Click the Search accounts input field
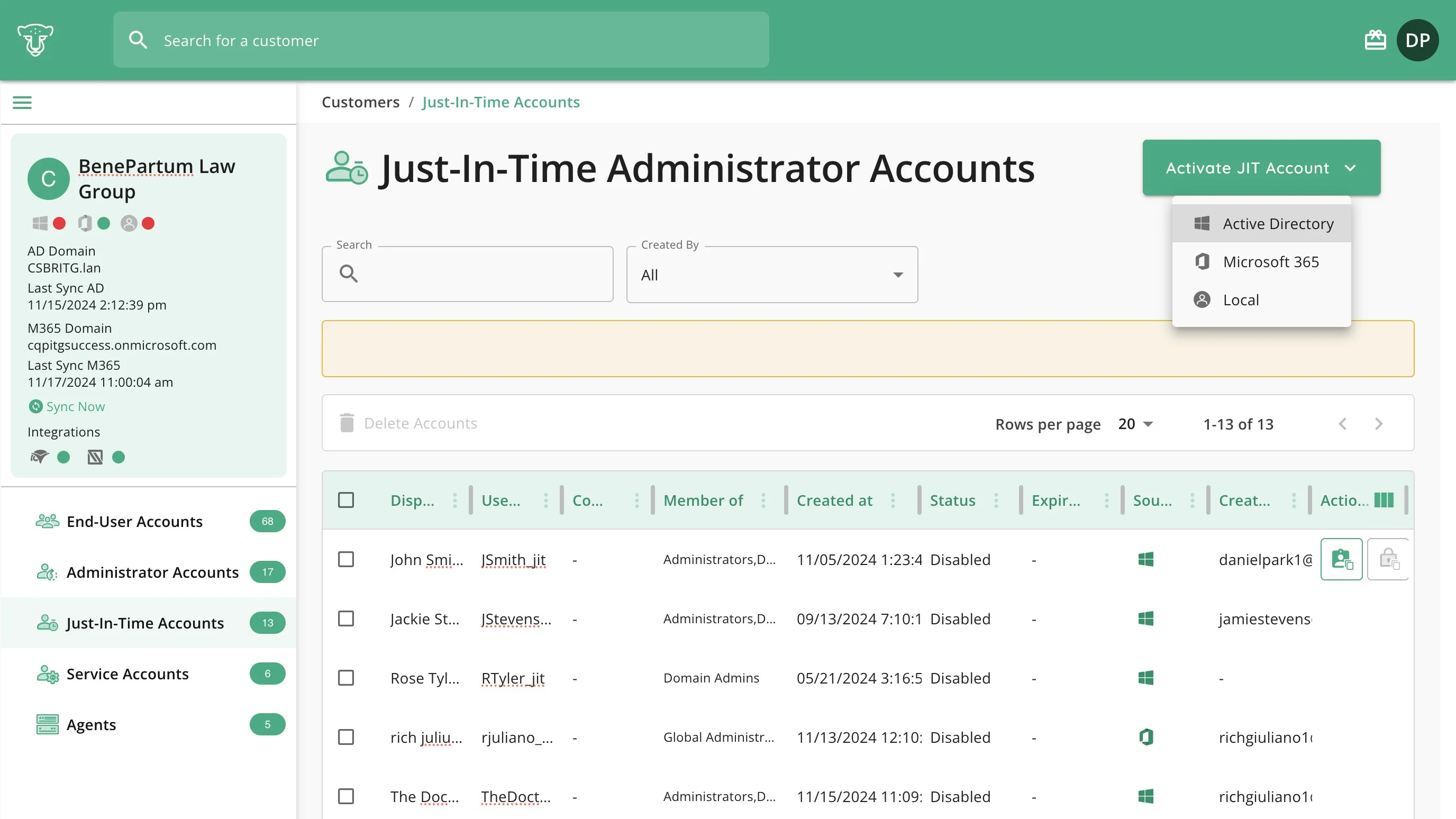The width and height of the screenshot is (1456, 819). (468, 274)
